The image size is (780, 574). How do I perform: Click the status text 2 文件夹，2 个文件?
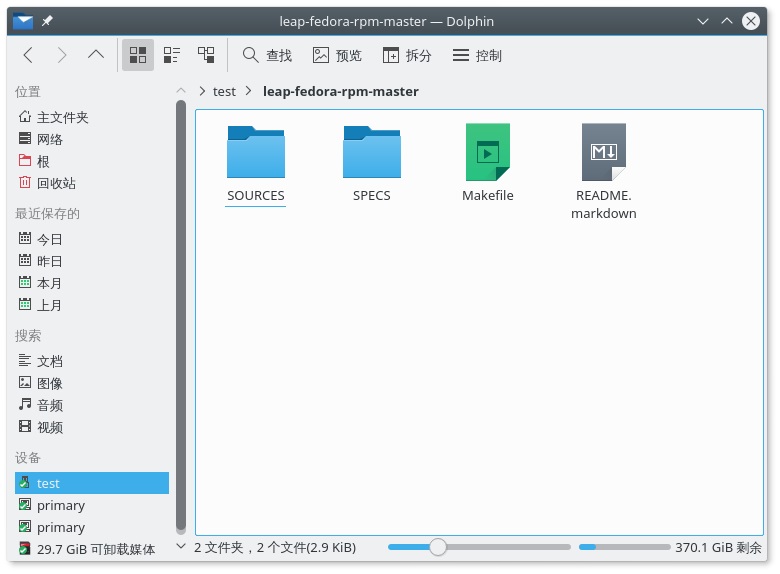[275, 548]
